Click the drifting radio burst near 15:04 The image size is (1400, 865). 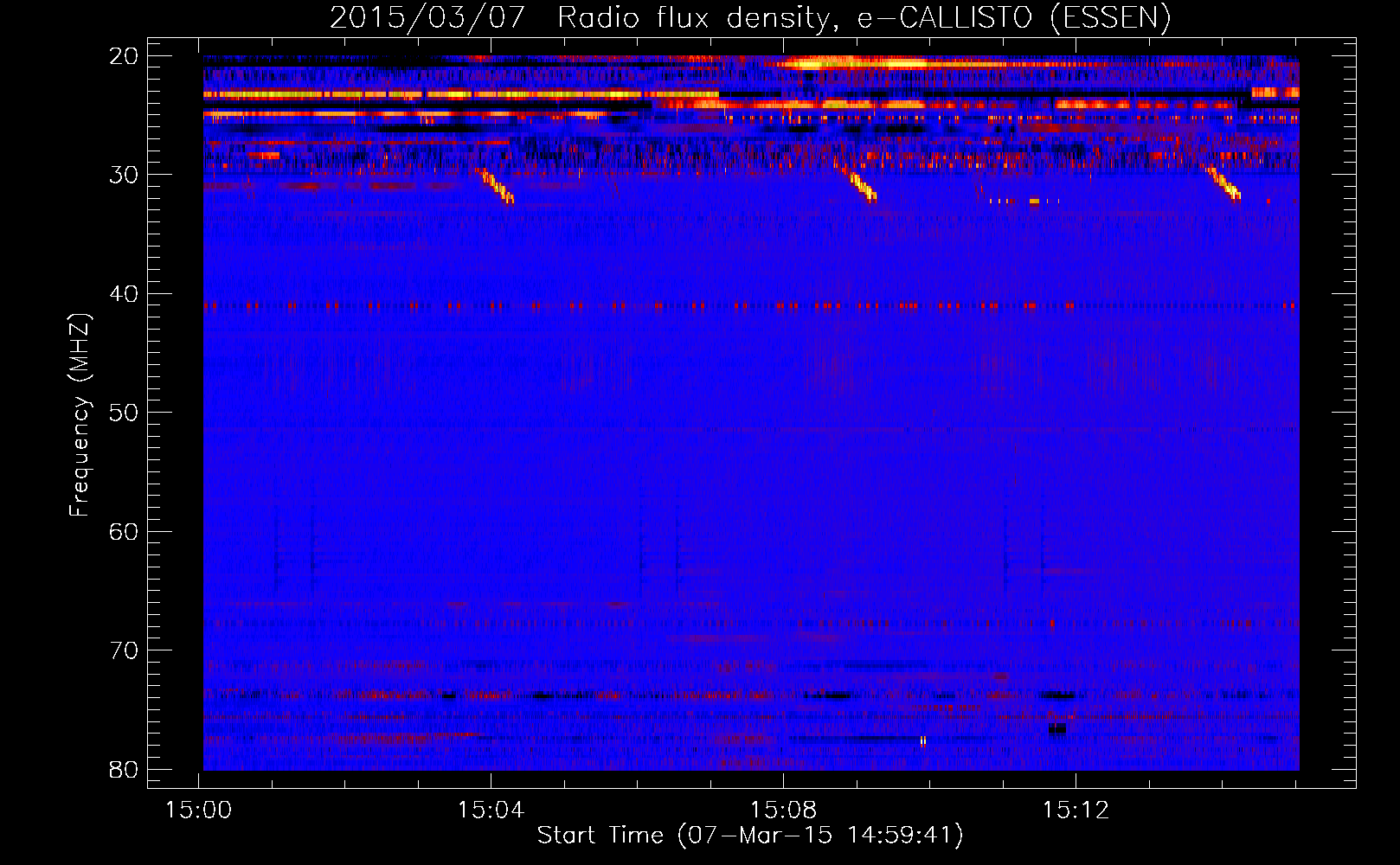[x=497, y=186]
